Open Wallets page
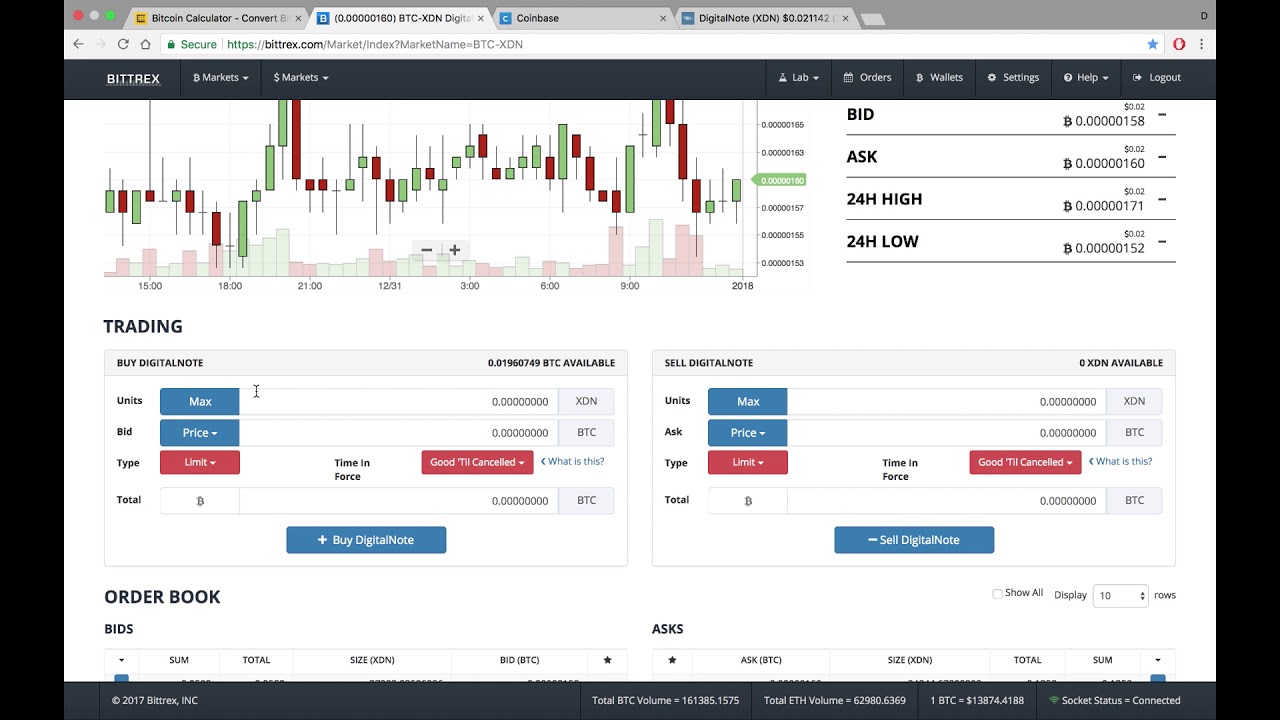Image resolution: width=1280 pixels, height=720 pixels. point(940,78)
